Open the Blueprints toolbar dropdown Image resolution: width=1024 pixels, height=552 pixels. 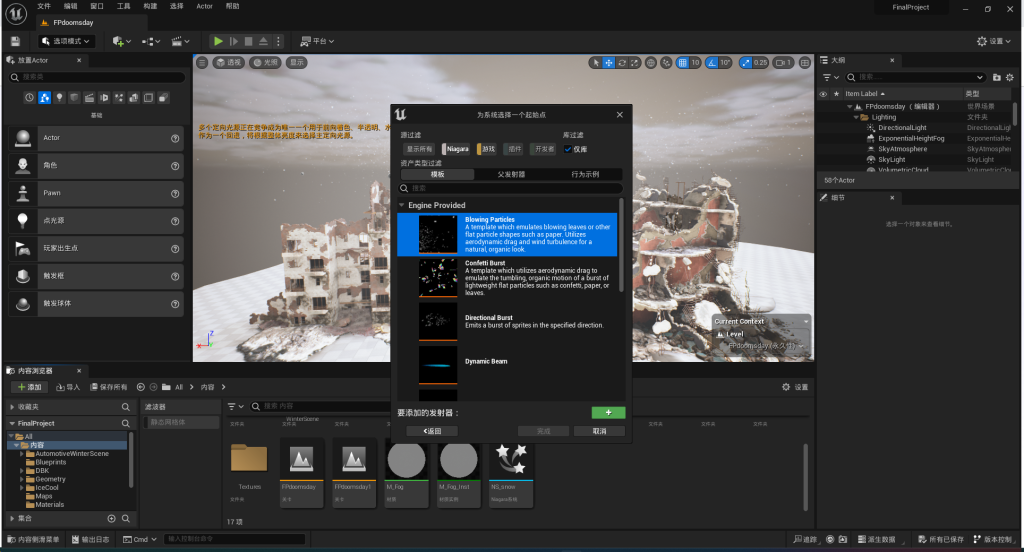tap(151, 41)
